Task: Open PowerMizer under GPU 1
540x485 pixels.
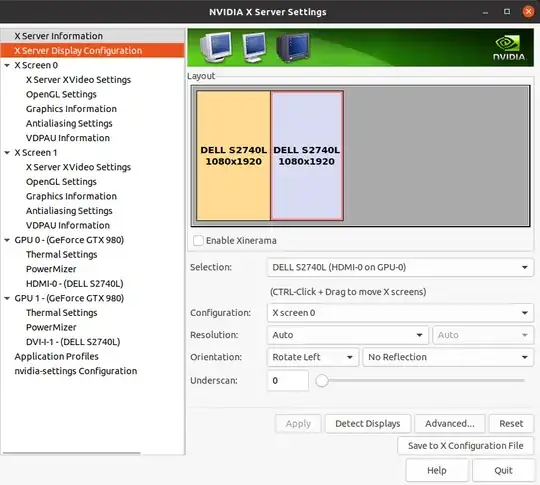Action: (51, 327)
